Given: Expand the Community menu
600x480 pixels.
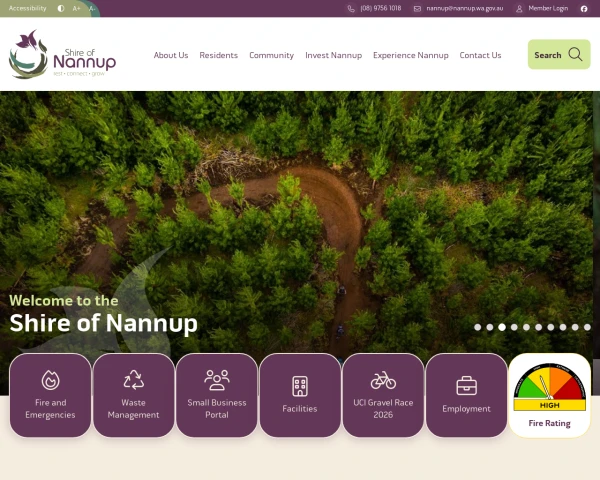Looking at the screenshot, I should tap(271, 55).
